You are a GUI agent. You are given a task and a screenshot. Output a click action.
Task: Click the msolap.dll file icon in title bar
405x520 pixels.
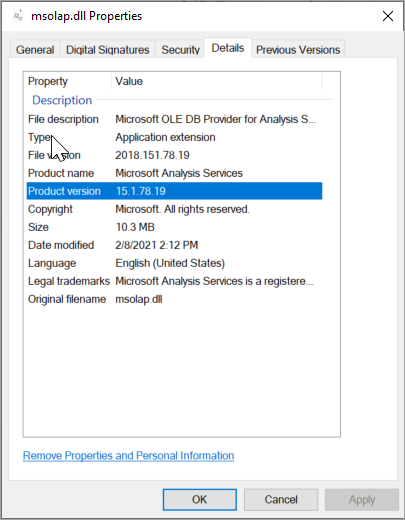point(18,15)
